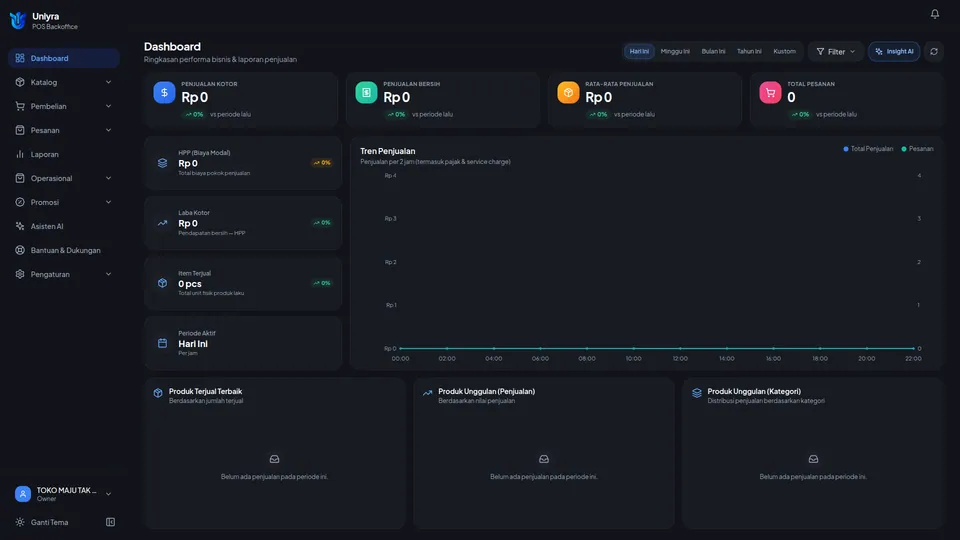Click the cube icon in Item Terjual card
960x540 pixels.
[x=162, y=283]
